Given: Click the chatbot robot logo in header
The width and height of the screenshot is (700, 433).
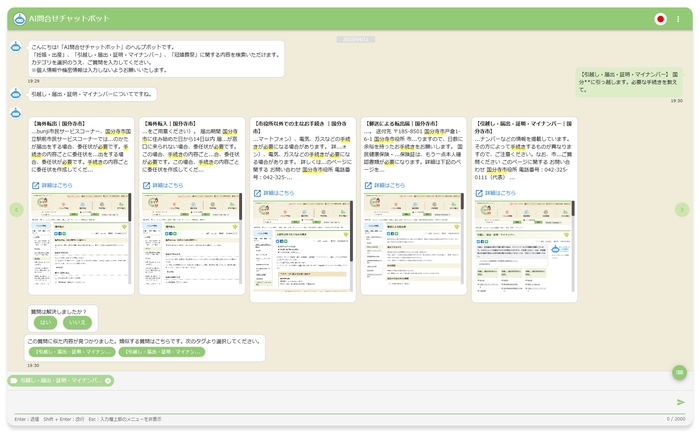Looking at the screenshot, I should point(20,19).
